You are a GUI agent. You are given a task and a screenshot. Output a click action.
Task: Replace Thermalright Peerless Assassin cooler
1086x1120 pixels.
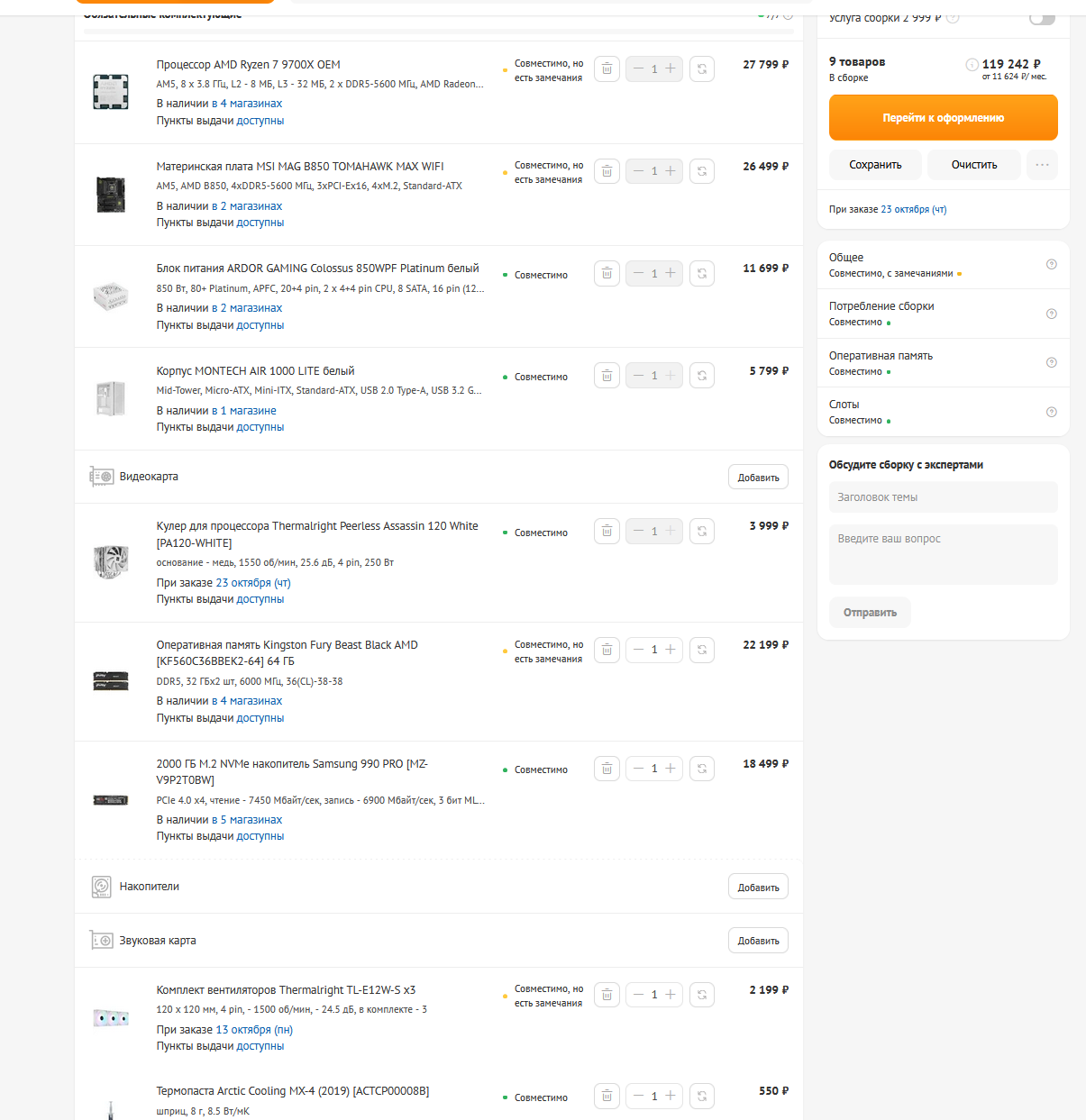[702, 531]
